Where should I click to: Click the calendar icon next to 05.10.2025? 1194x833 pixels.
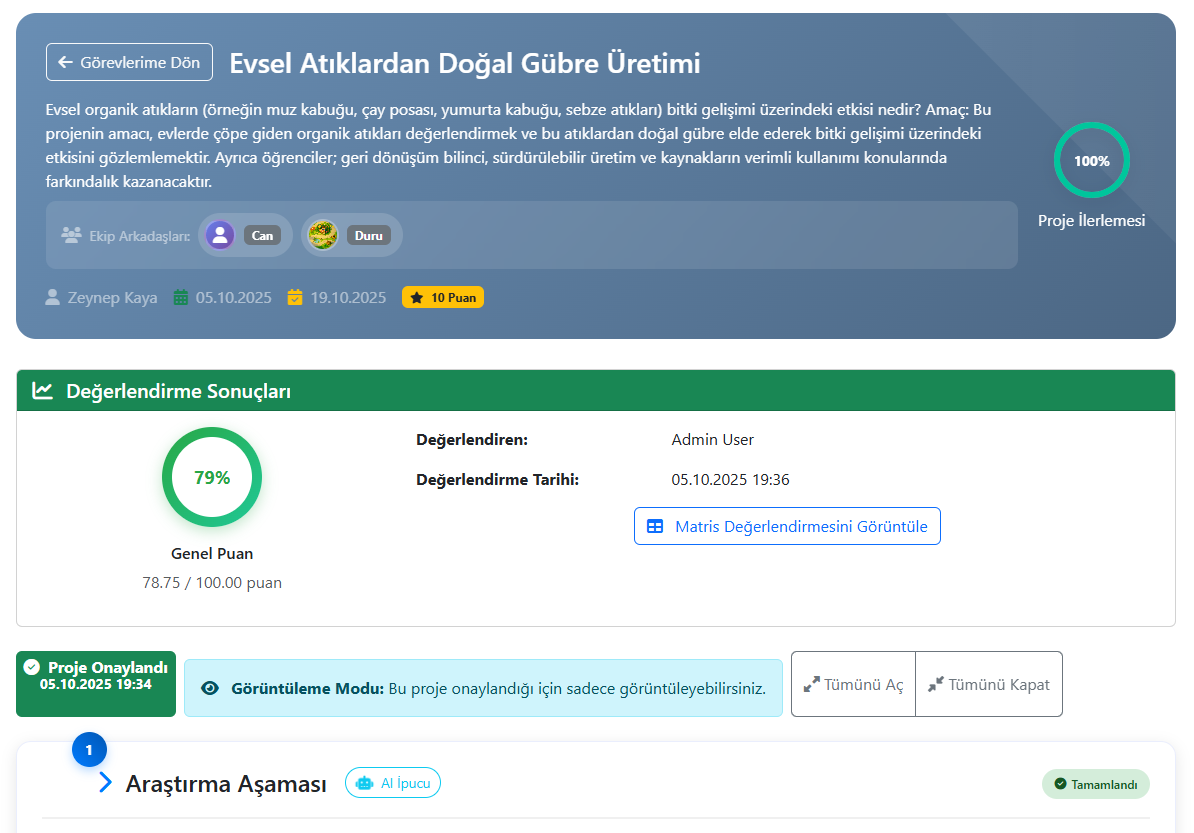181,296
